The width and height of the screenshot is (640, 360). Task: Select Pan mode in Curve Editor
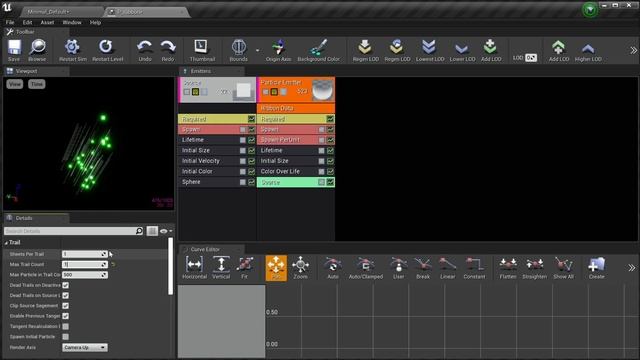pyautogui.click(x=276, y=268)
